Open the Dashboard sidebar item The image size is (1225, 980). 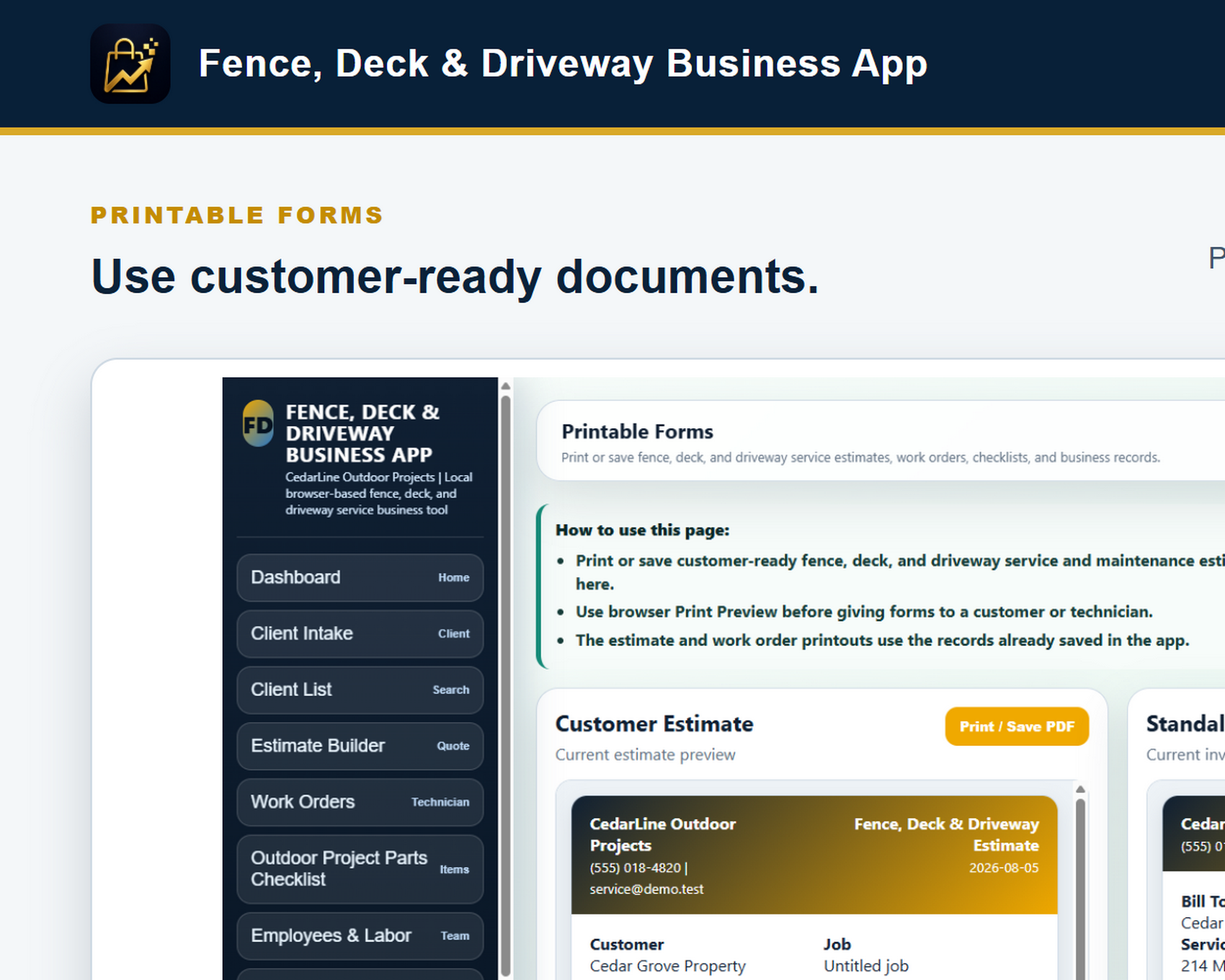click(x=360, y=578)
